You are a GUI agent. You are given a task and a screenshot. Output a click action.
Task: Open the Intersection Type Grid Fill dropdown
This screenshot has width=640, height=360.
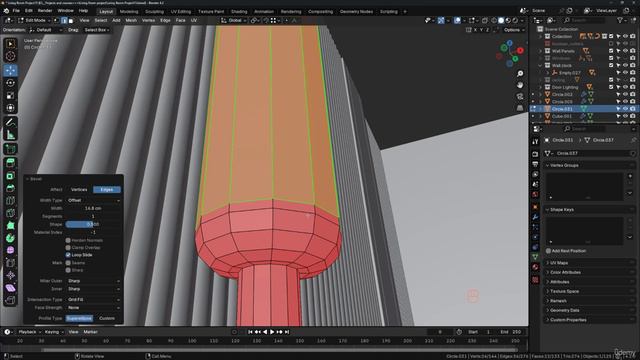(93, 300)
